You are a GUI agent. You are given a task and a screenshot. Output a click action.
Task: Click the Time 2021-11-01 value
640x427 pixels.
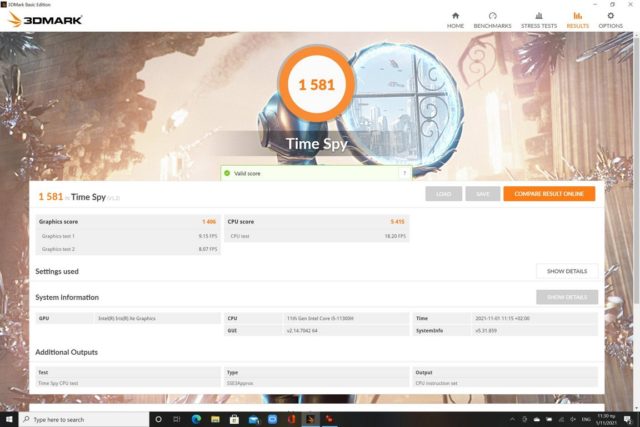click(502, 318)
